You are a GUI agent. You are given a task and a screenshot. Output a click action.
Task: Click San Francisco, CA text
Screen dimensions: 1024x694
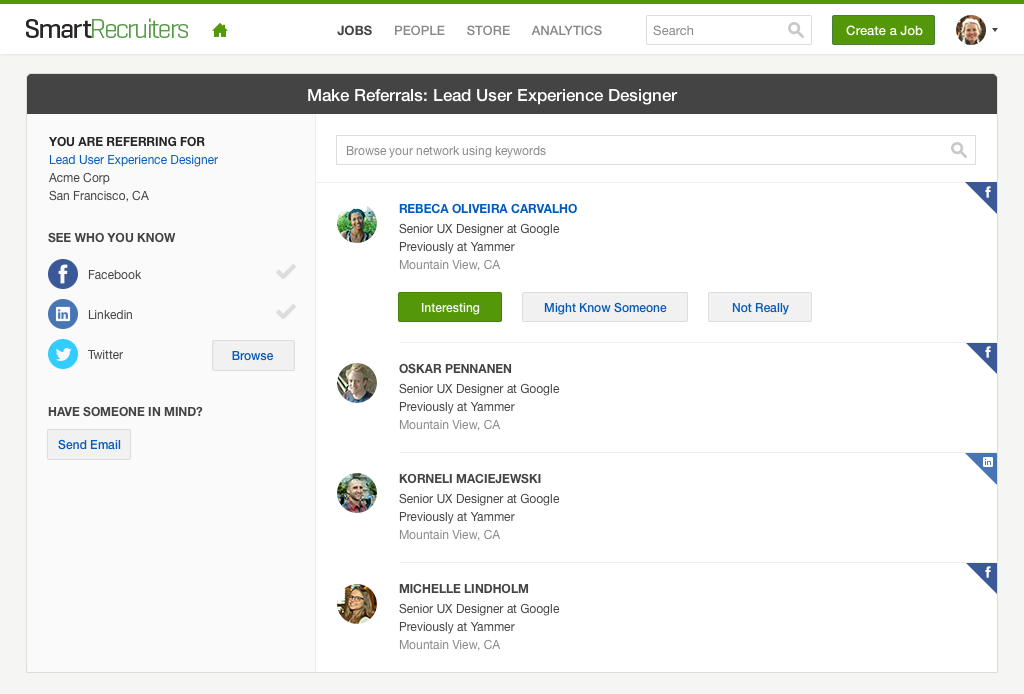[x=99, y=196]
